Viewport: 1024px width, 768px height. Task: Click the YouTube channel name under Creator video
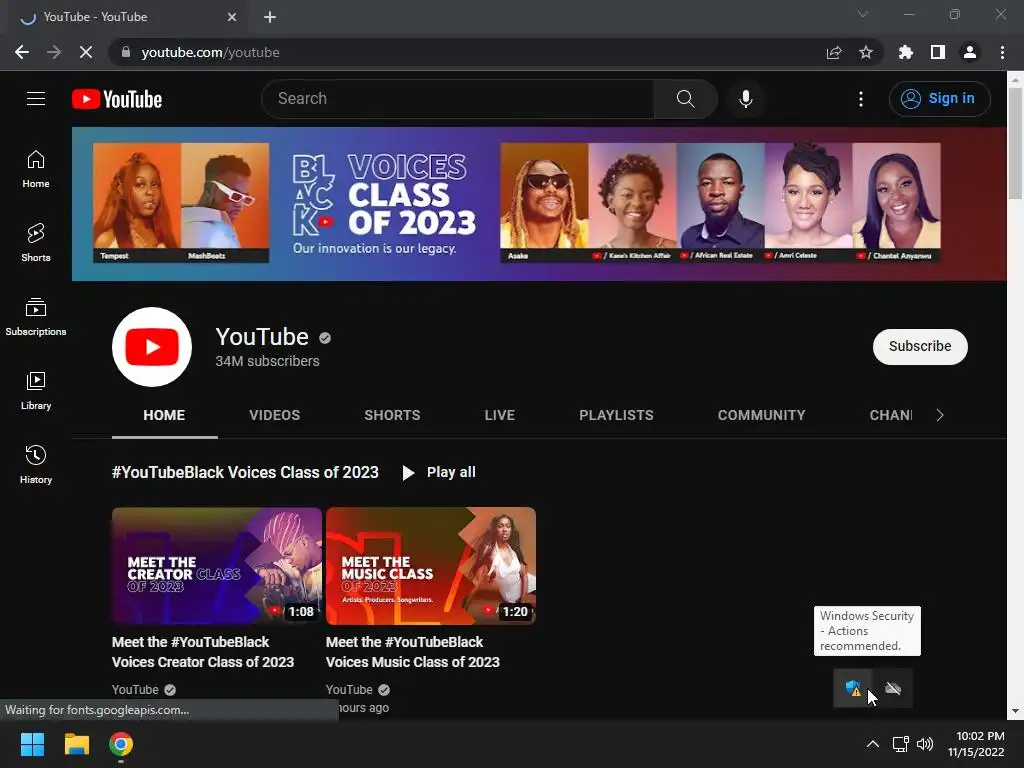tap(135, 690)
